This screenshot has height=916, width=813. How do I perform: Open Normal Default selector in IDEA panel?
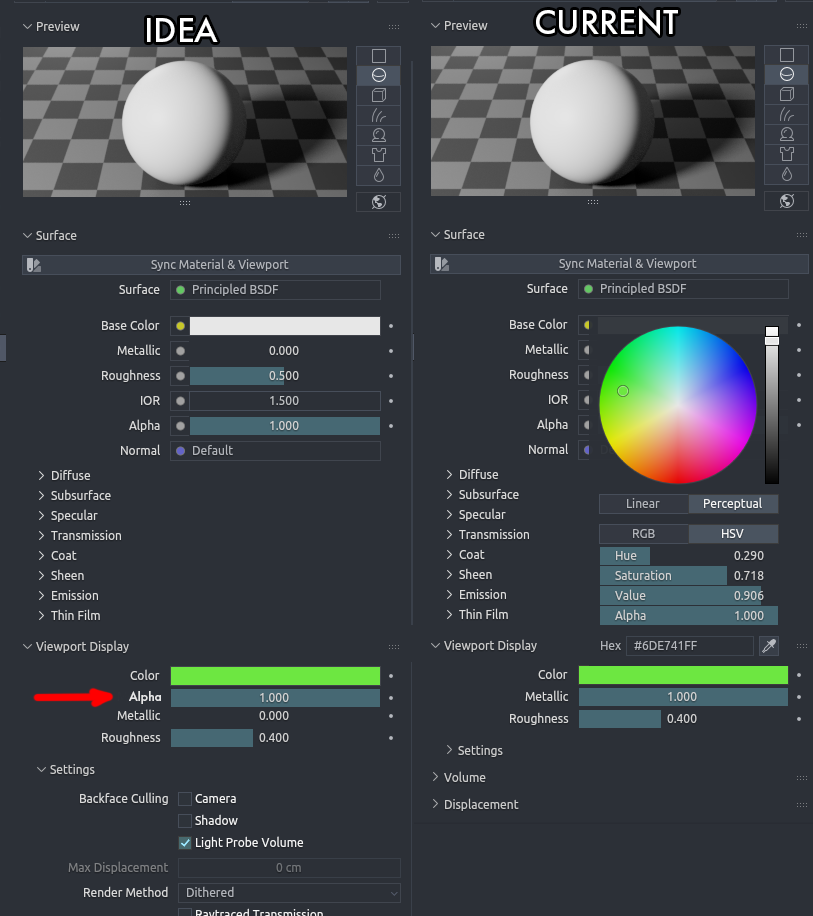275,451
